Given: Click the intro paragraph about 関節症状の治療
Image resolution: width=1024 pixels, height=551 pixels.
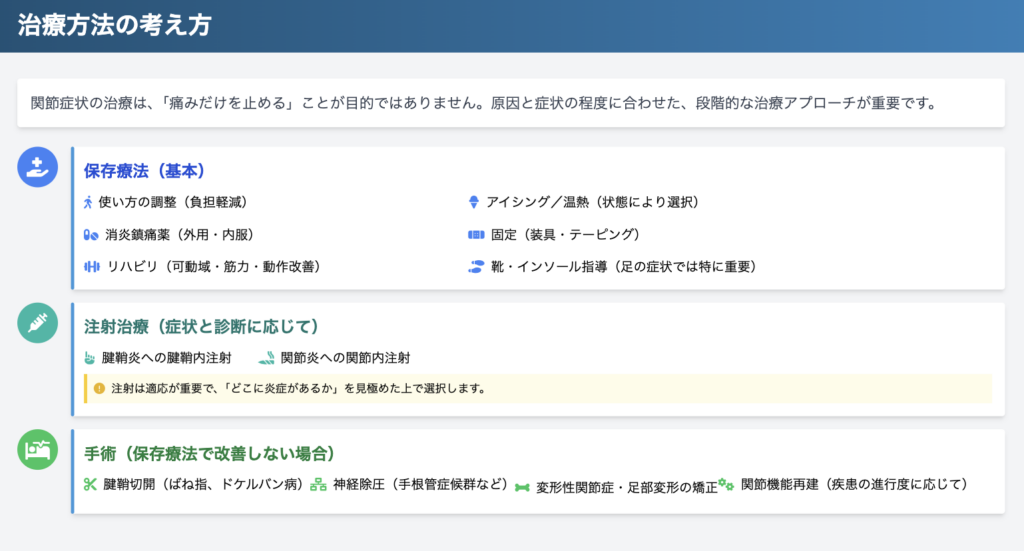Looking at the screenshot, I should 483,103.
